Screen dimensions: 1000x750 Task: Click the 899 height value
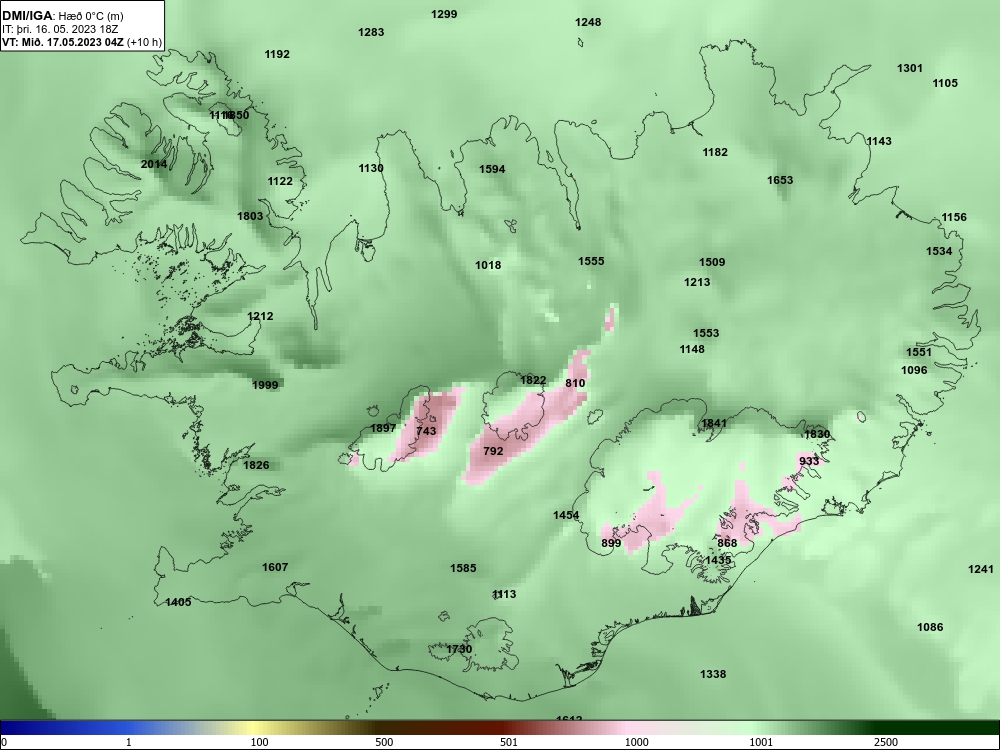point(611,543)
